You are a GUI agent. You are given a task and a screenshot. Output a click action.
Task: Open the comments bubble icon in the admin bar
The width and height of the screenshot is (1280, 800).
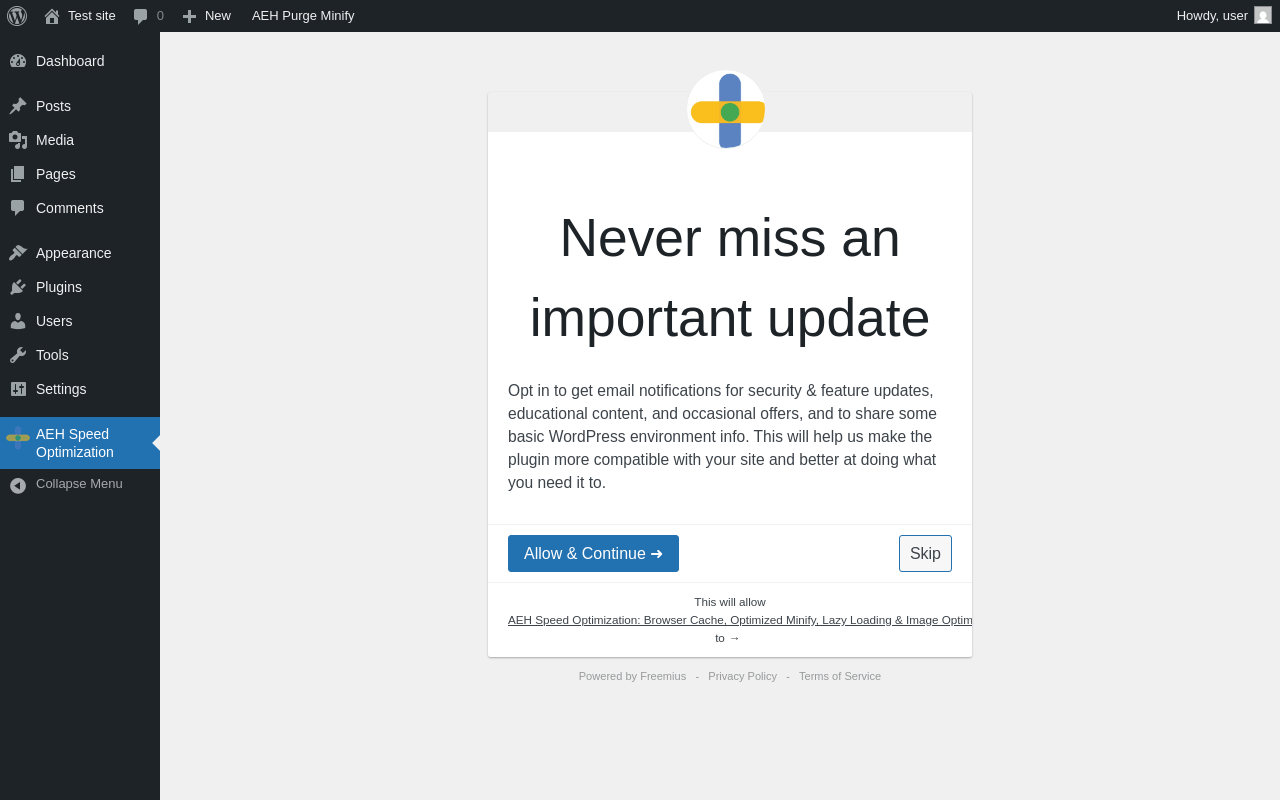click(141, 16)
